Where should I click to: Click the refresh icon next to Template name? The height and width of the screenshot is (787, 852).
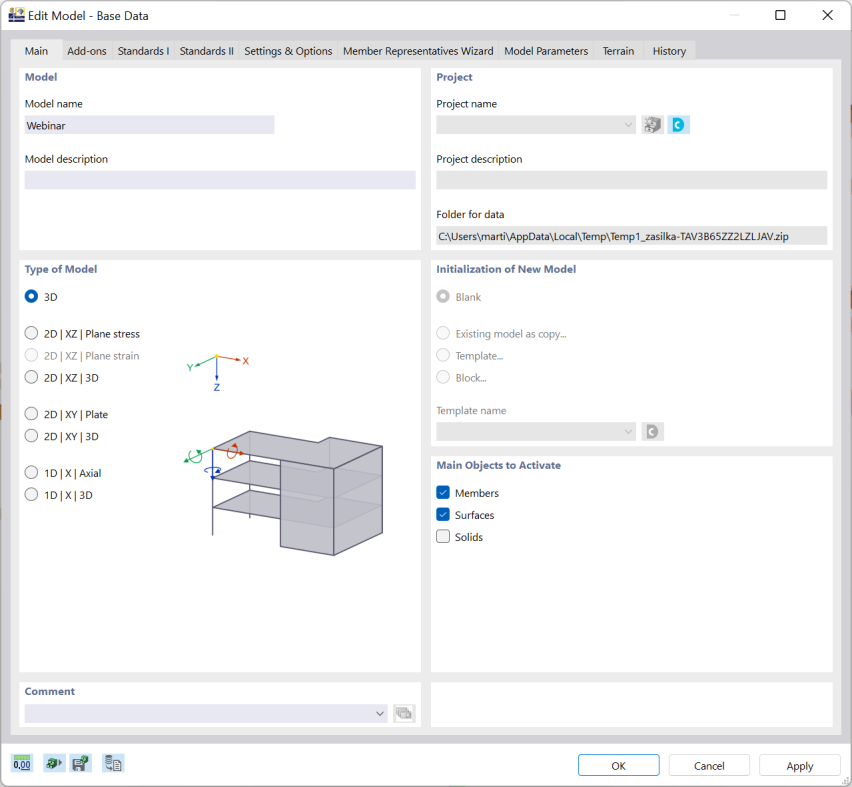(x=652, y=431)
